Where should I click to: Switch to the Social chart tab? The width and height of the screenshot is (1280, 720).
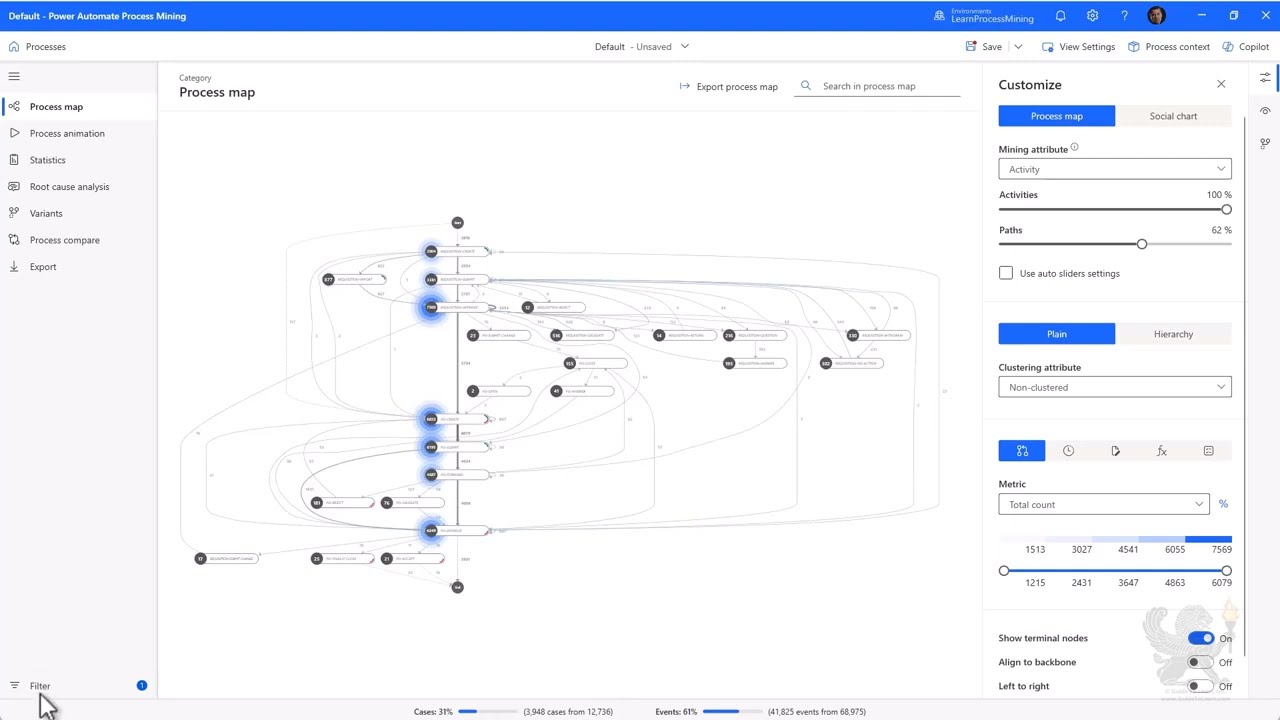[1173, 116]
